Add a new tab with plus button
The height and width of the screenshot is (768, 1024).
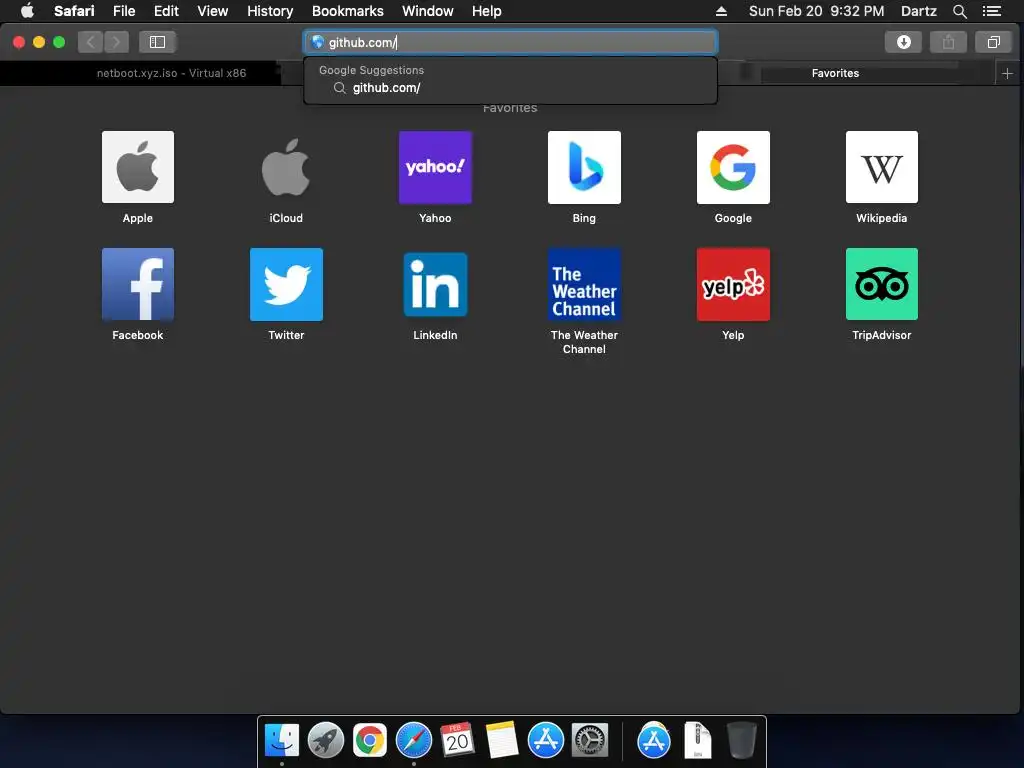[x=1007, y=73]
